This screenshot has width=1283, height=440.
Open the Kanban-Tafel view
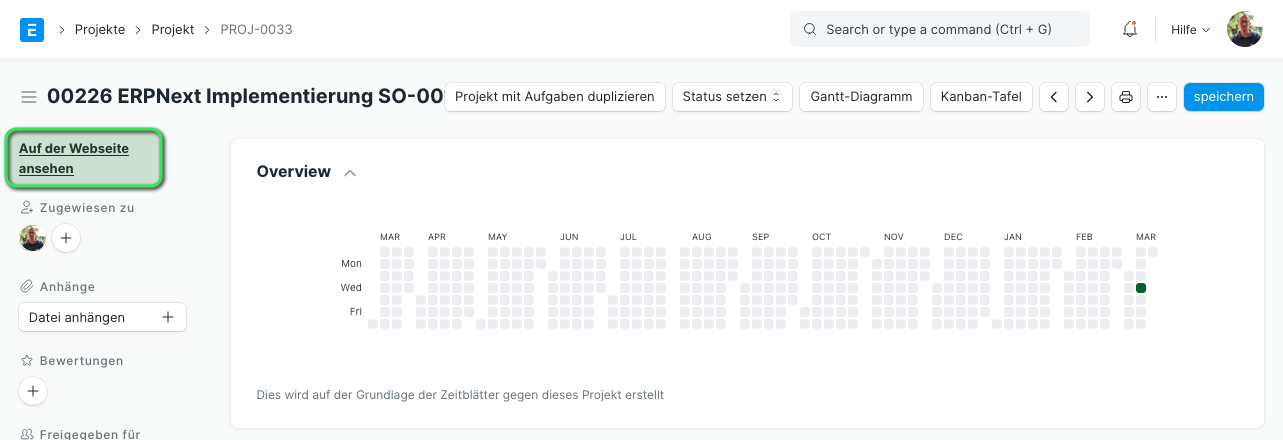point(981,97)
